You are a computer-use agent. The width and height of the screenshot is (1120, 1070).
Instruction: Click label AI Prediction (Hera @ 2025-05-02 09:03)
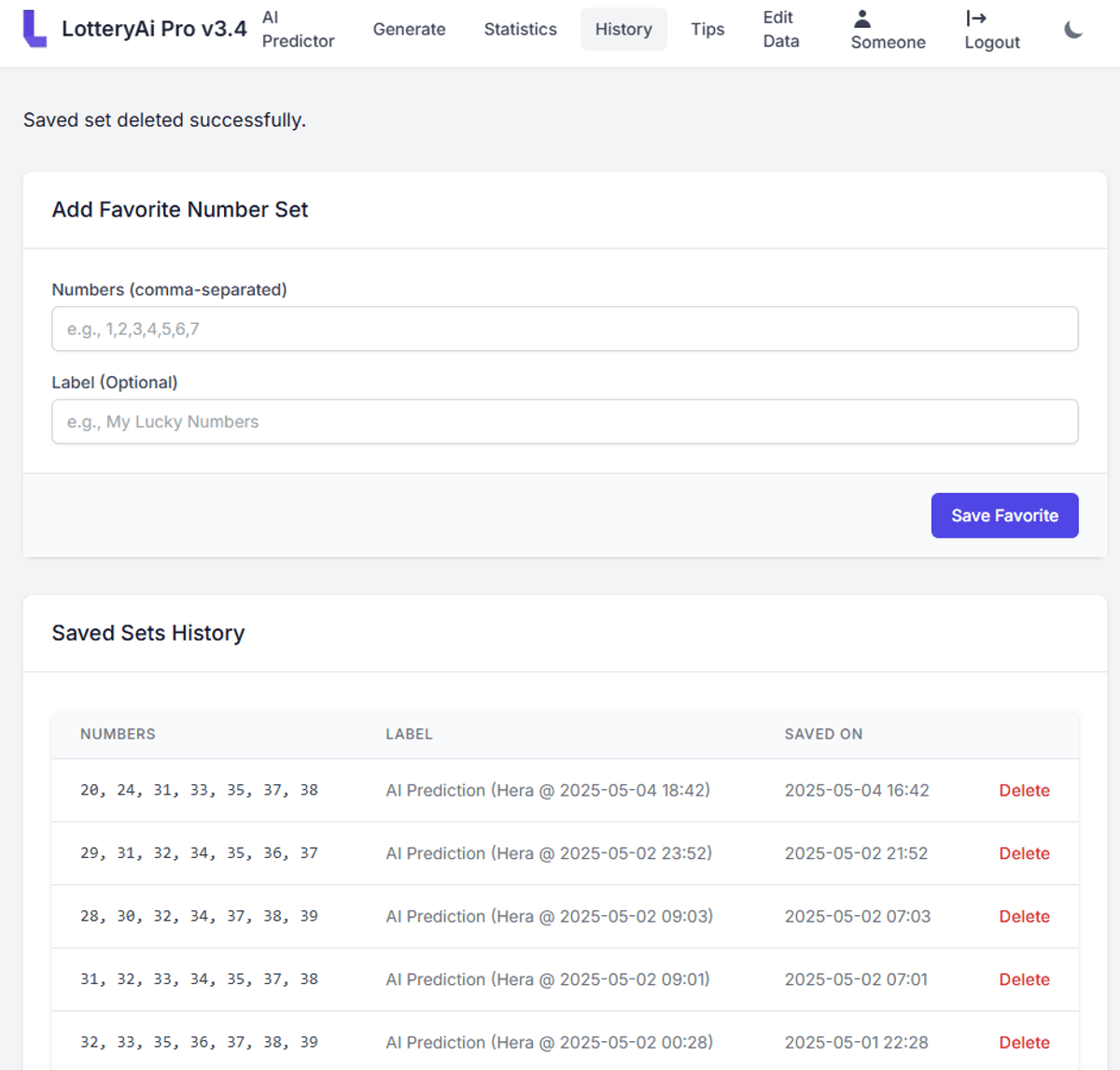click(549, 916)
